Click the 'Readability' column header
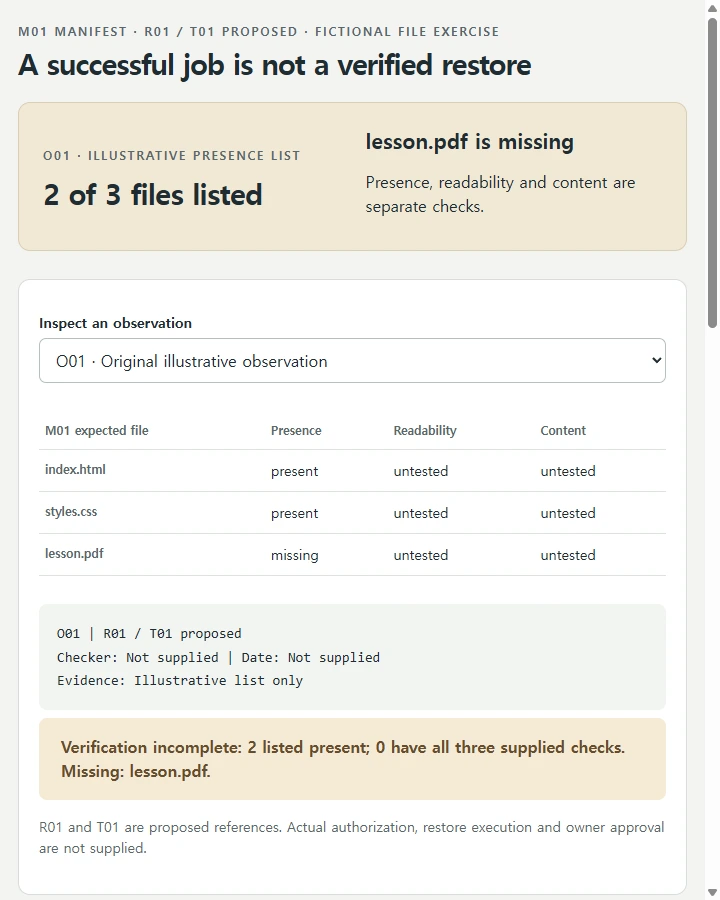Screen dimensions: 720x900 point(425,430)
